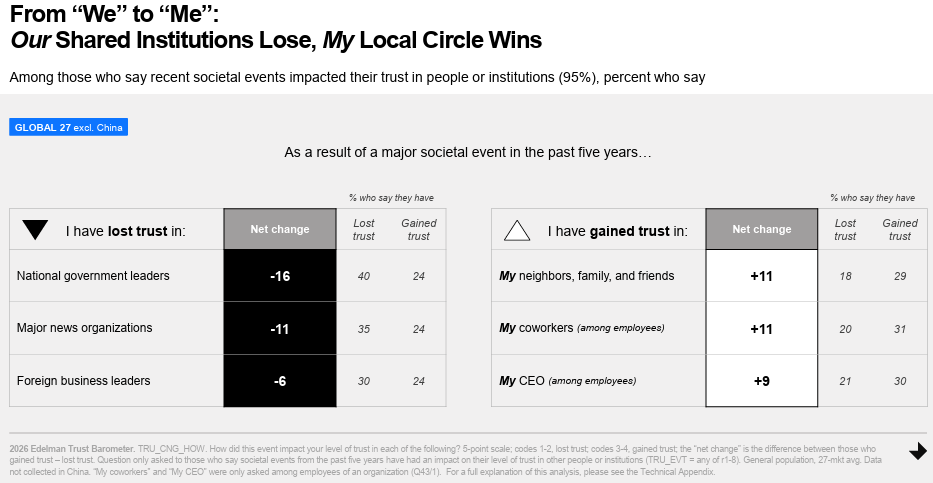Click the Net change header above +11
Viewport: 933px width, 483px height.
(x=761, y=229)
